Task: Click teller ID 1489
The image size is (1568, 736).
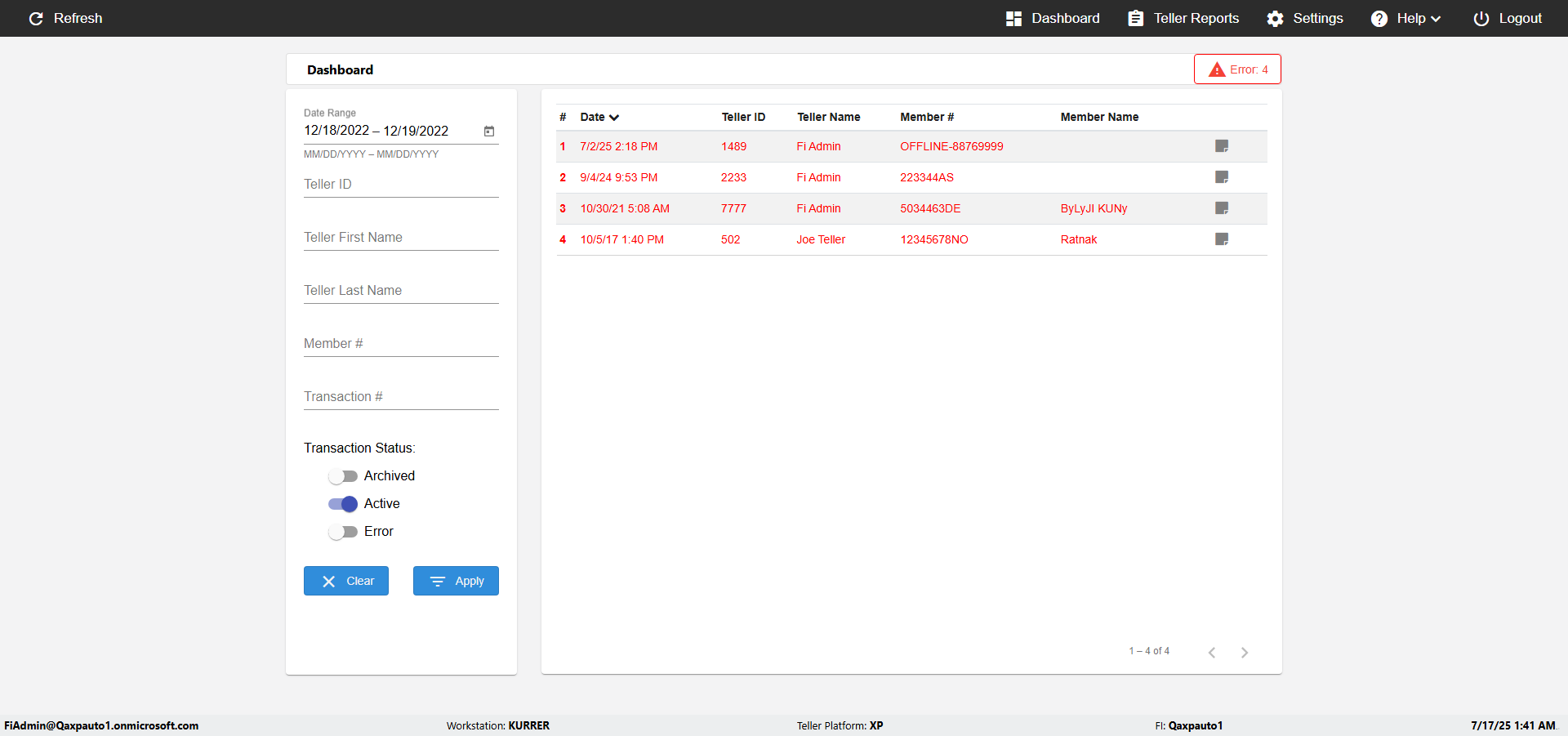Action: [733, 146]
